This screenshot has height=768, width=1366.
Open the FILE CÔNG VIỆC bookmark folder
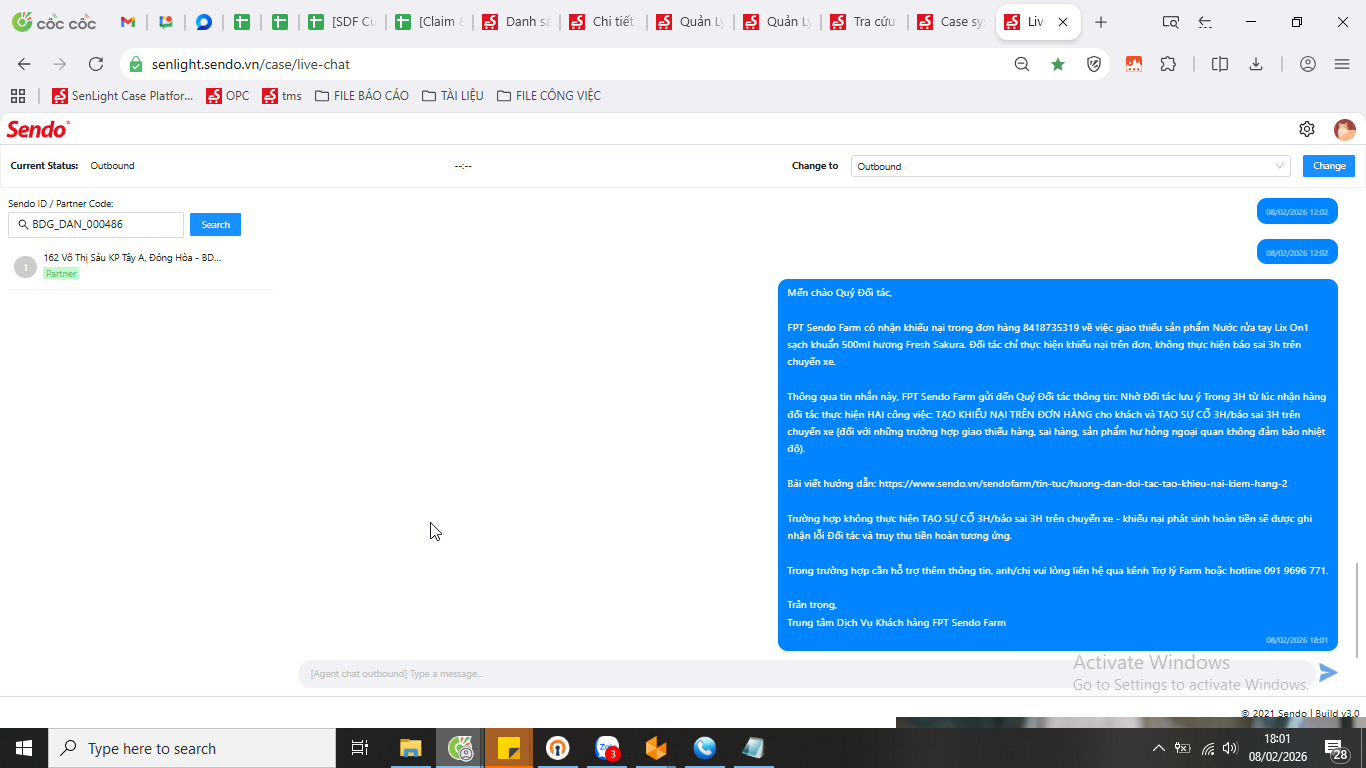pos(549,96)
